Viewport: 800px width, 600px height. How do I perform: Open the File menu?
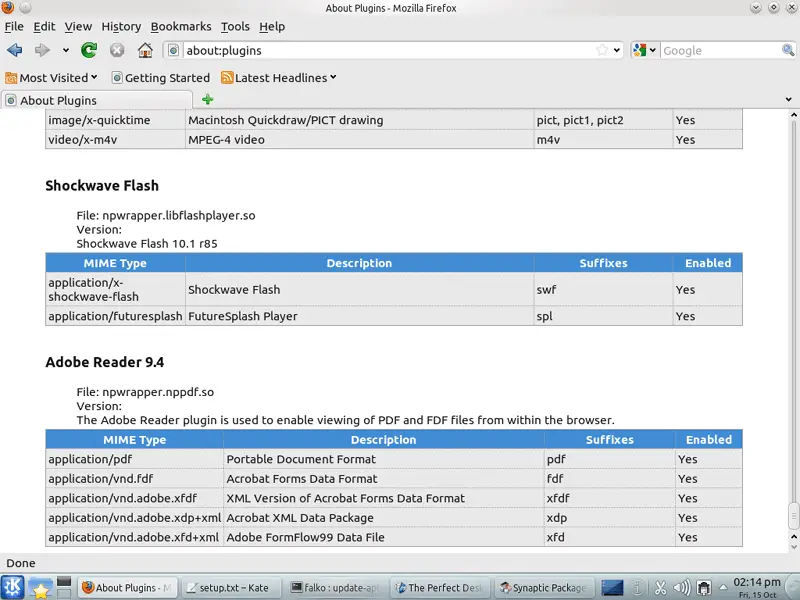coord(14,27)
